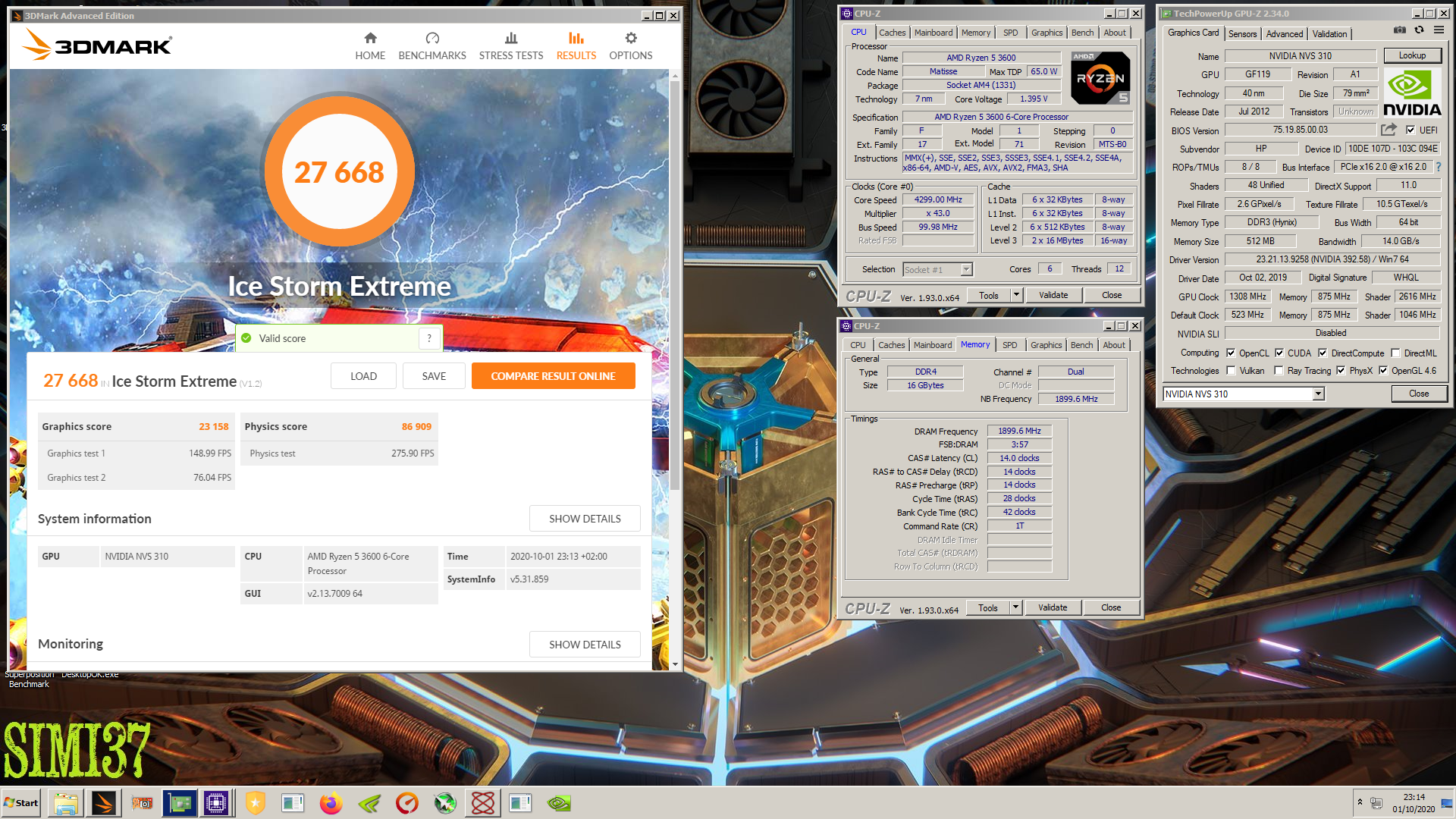Click the NVIDIA logo in GPU-Z
This screenshot has width=1456, height=819.
click(1412, 93)
